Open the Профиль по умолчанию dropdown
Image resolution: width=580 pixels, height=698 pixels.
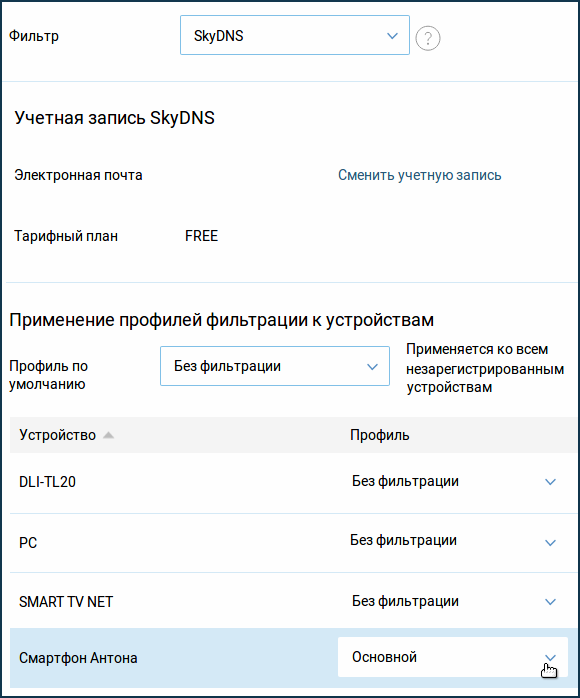tap(275, 366)
